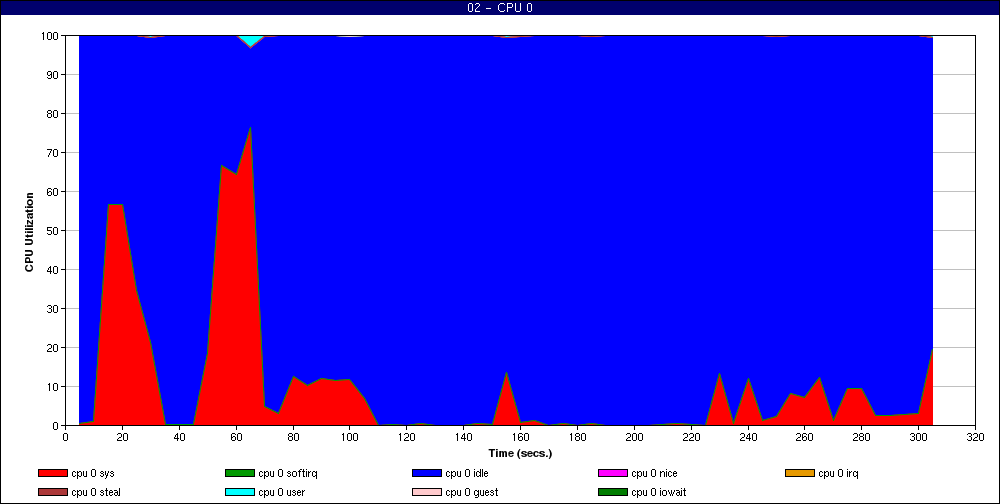Click the 240 label on the x-axis

747,437
